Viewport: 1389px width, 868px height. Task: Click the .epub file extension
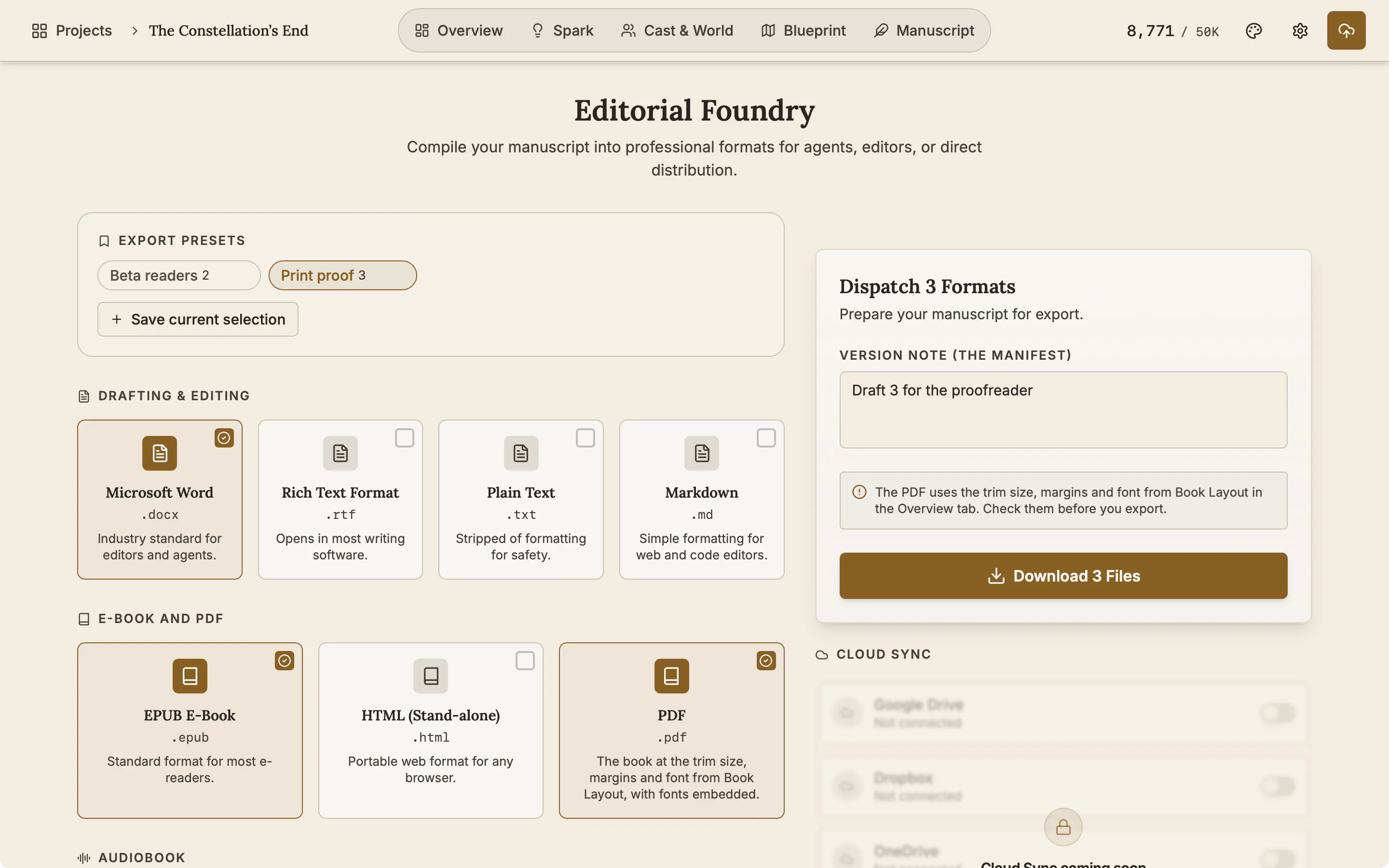190,738
